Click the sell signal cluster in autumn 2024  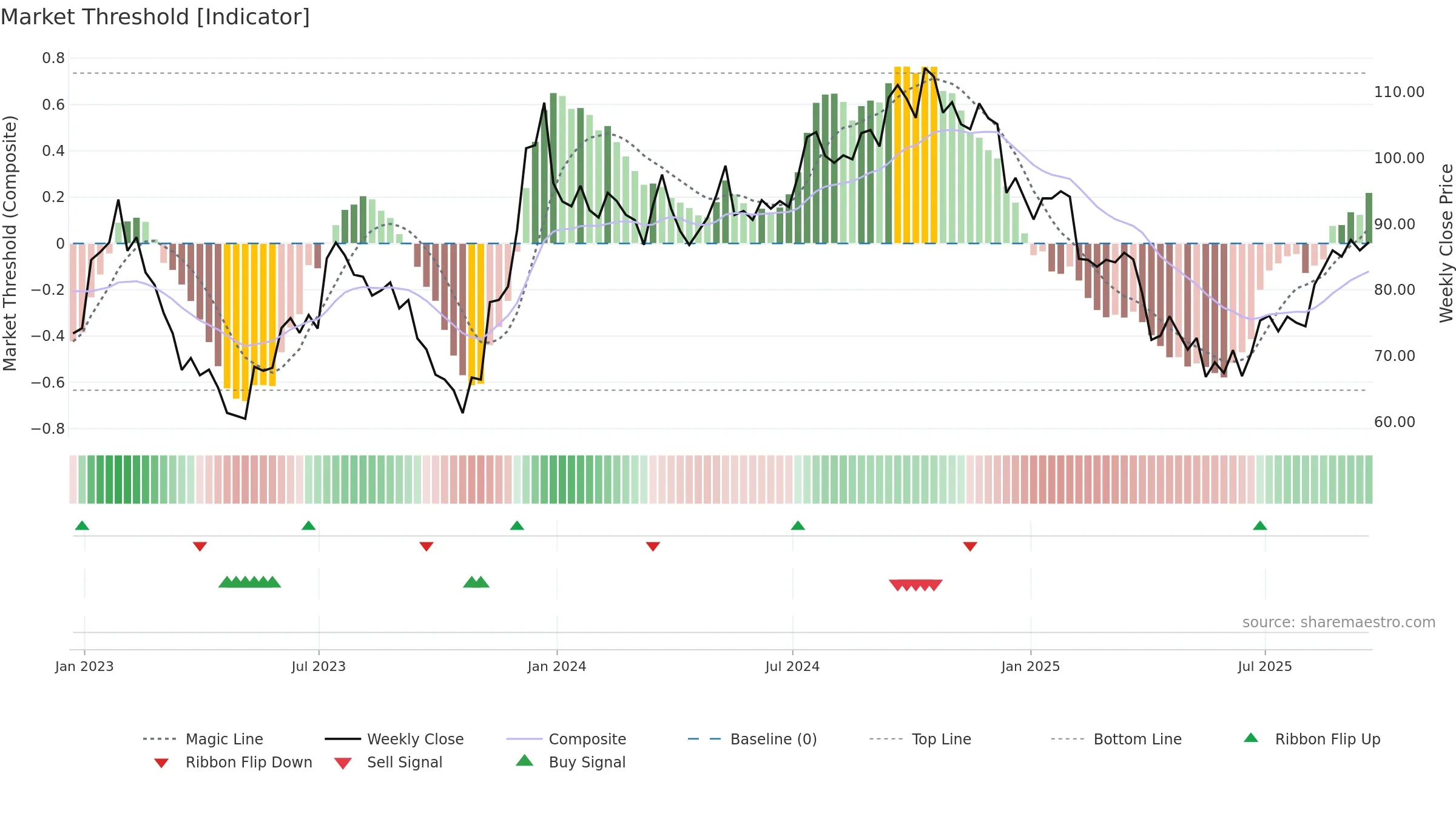click(915, 585)
